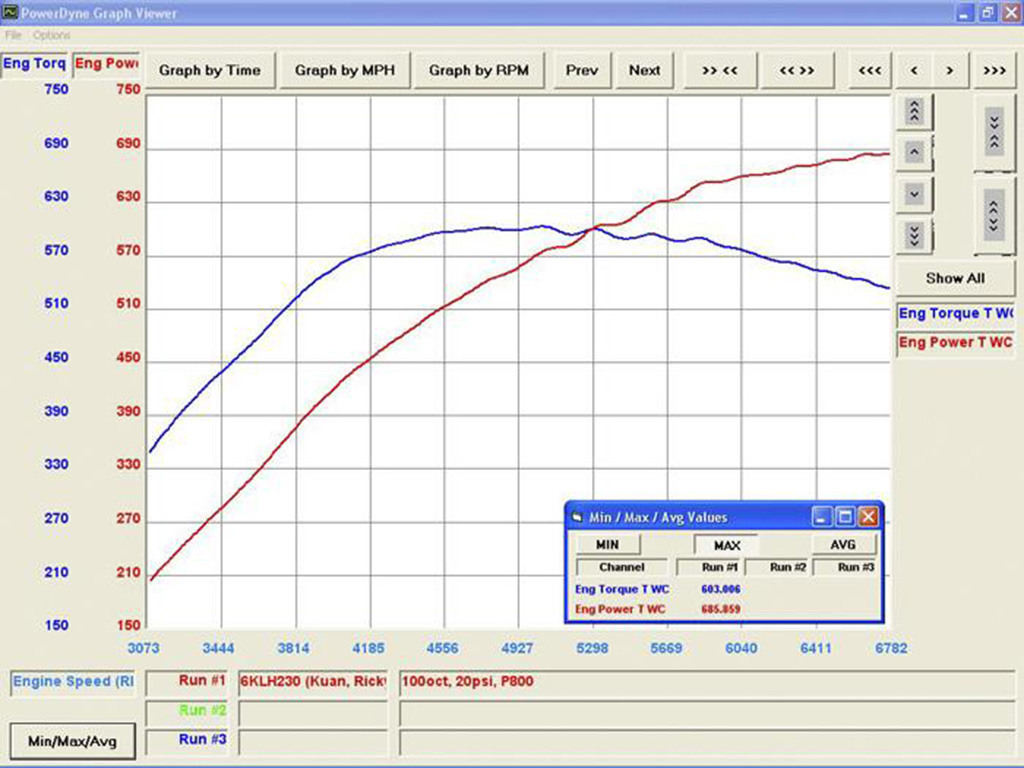This screenshot has height=768, width=1024.
Task: Click the single right arrow pan button
Action: coord(950,70)
